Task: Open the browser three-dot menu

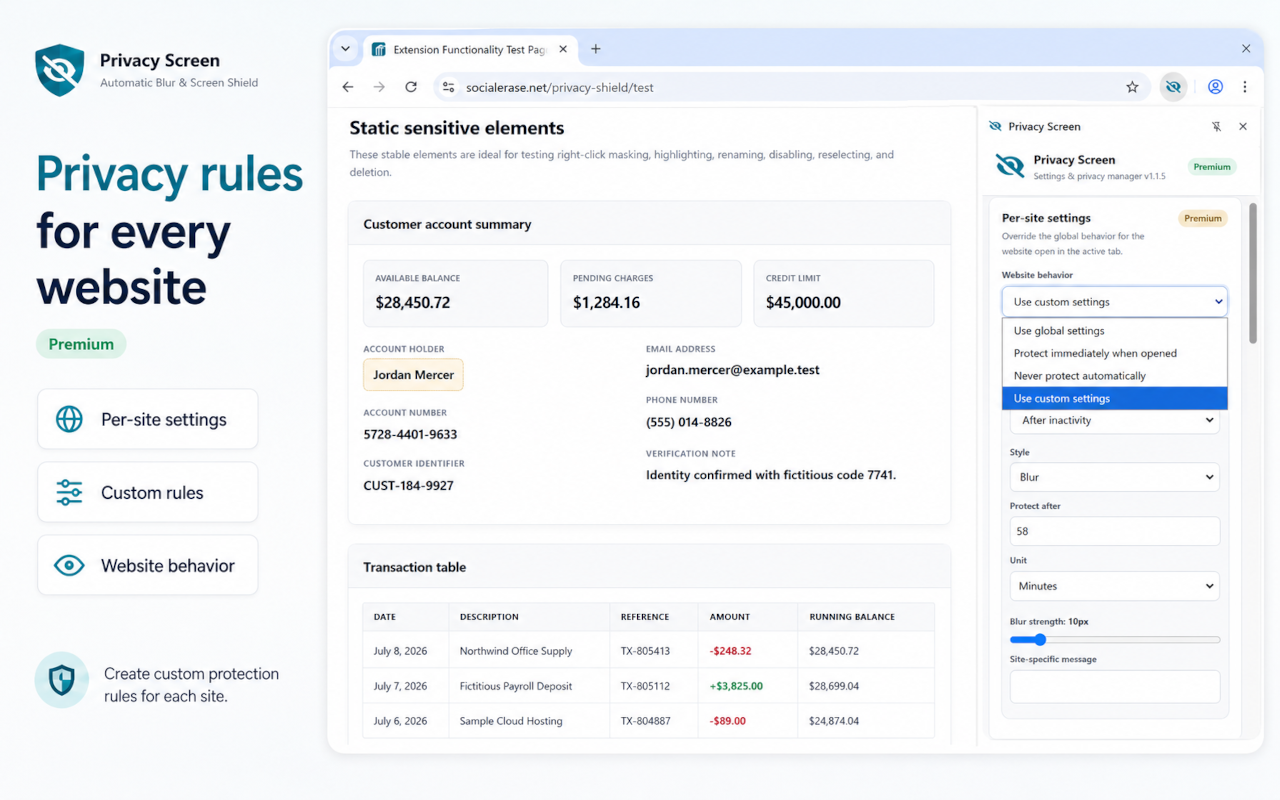Action: pyautogui.click(x=1245, y=87)
